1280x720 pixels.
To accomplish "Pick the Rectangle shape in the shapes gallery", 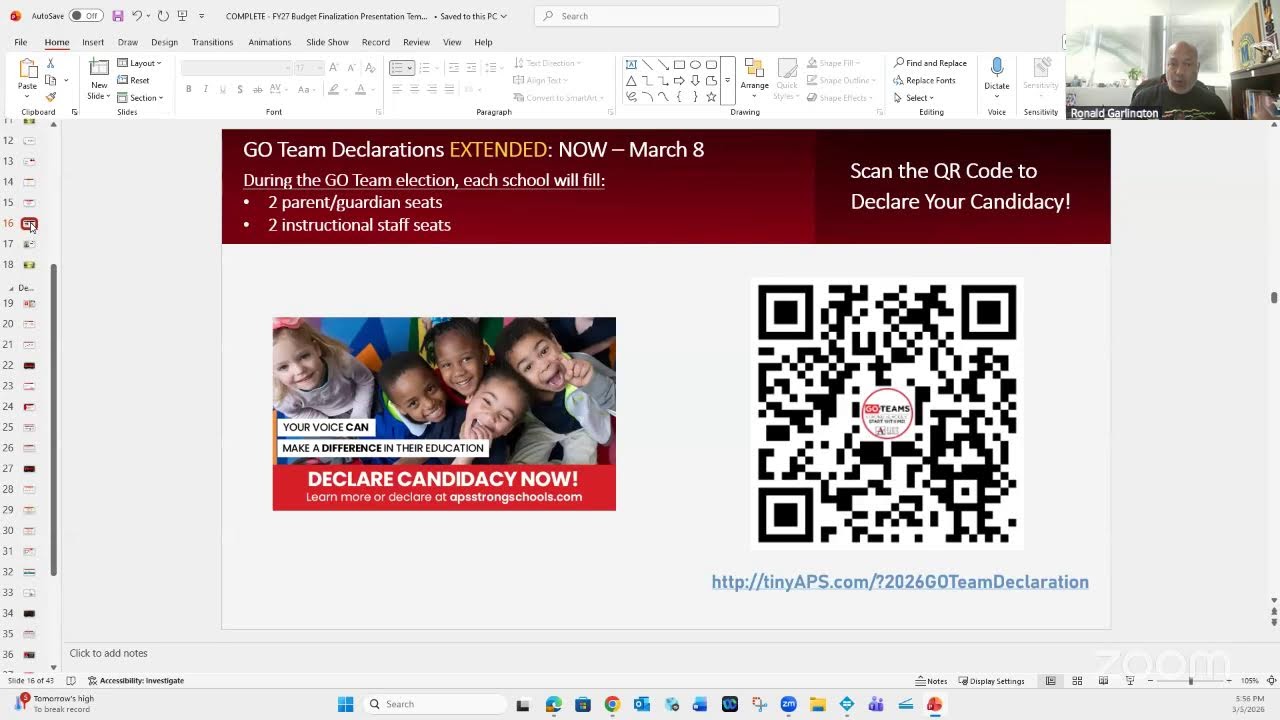I will (679, 65).
